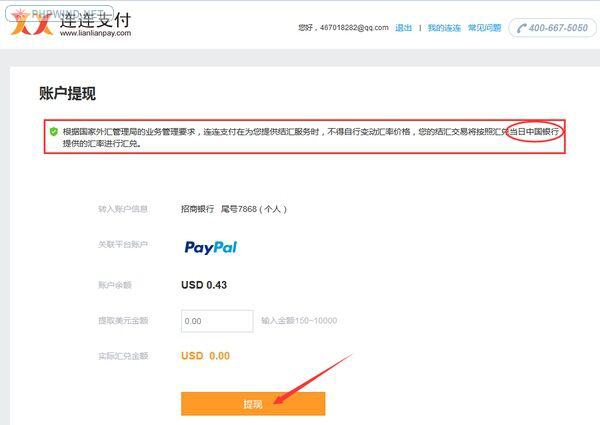
Task: Click the orange USD 0.00 exchange amount
Action: (x=205, y=356)
